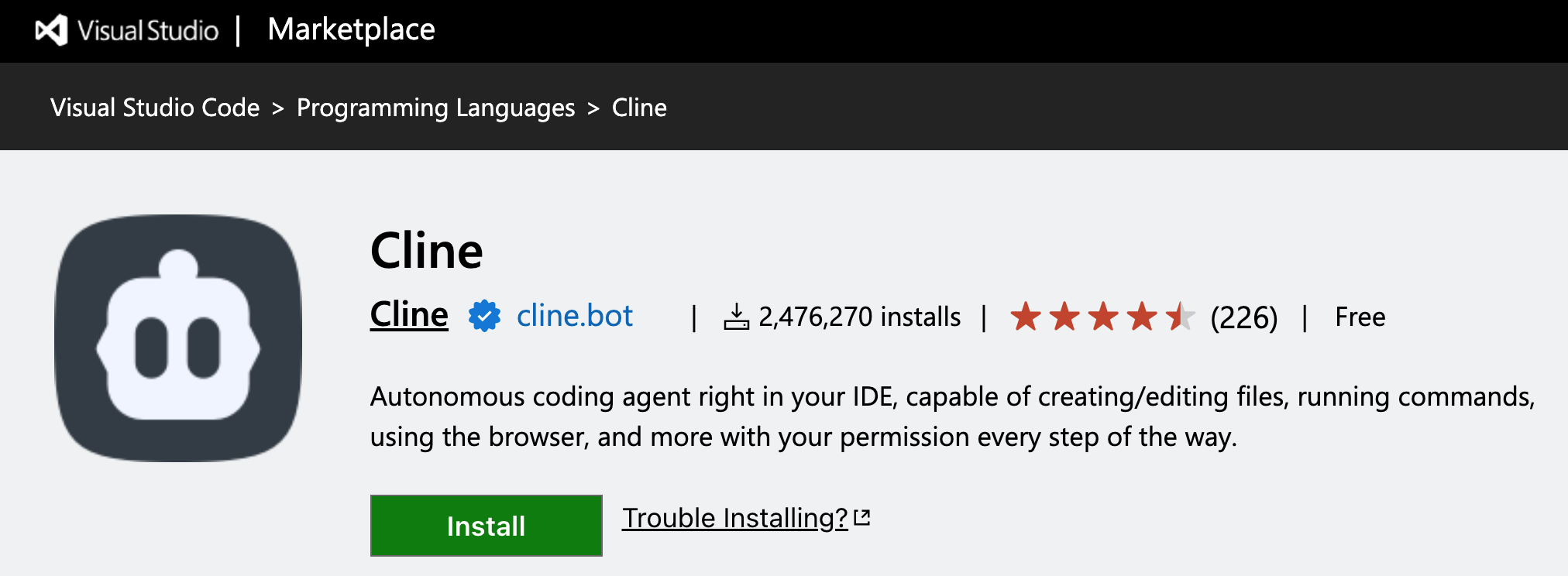
Task: Click the (226) ratings count
Action: pyautogui.click(x=1243, y=317)
